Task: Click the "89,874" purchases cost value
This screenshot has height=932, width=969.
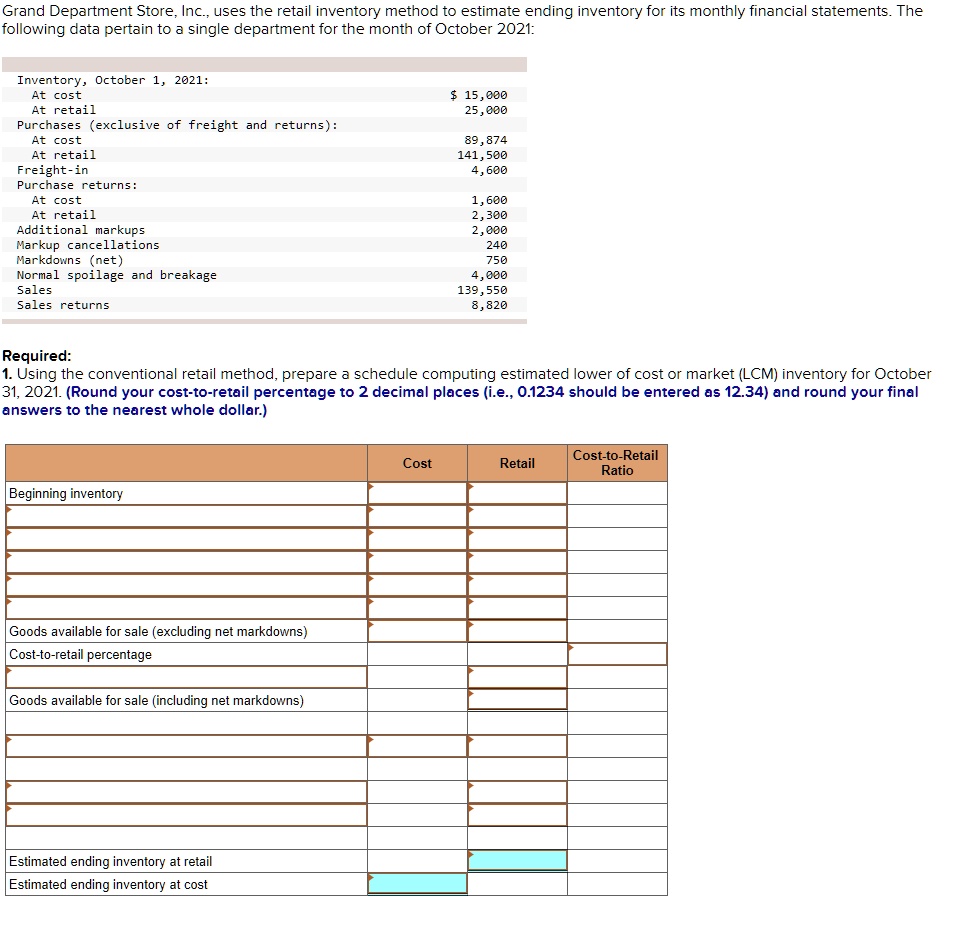Action: (x=486, y=140)
